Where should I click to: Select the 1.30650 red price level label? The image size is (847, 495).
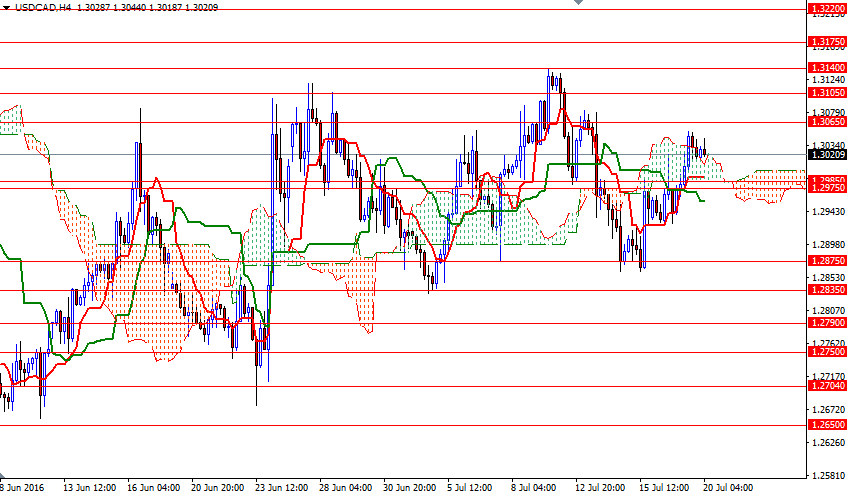(826, 122)
